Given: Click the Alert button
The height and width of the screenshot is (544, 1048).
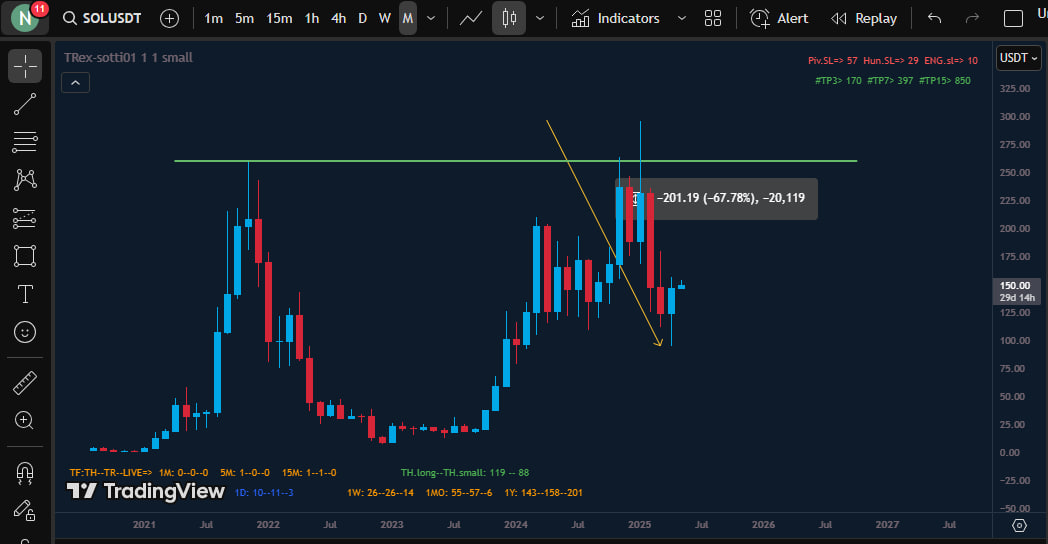Looking at the screenshot, I should pos(780,18).
